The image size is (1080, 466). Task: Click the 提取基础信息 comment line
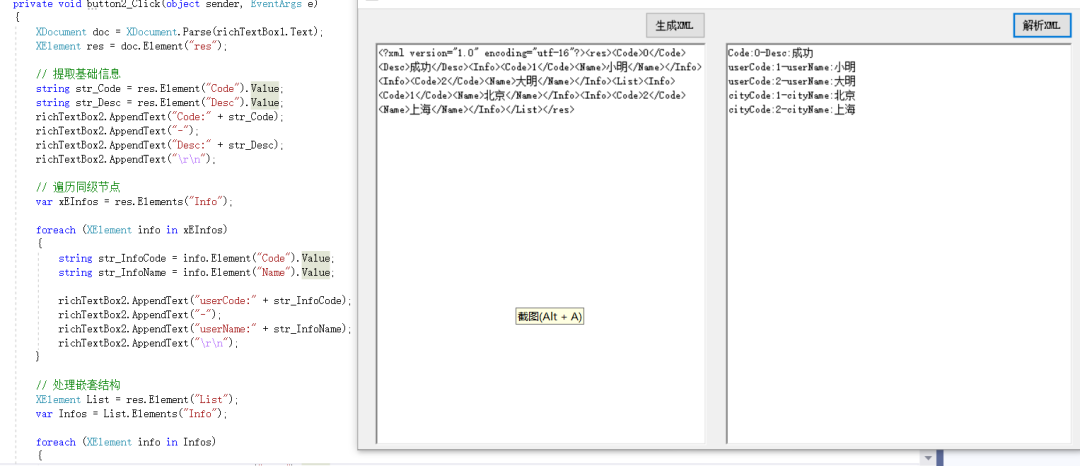pos(78,74)
